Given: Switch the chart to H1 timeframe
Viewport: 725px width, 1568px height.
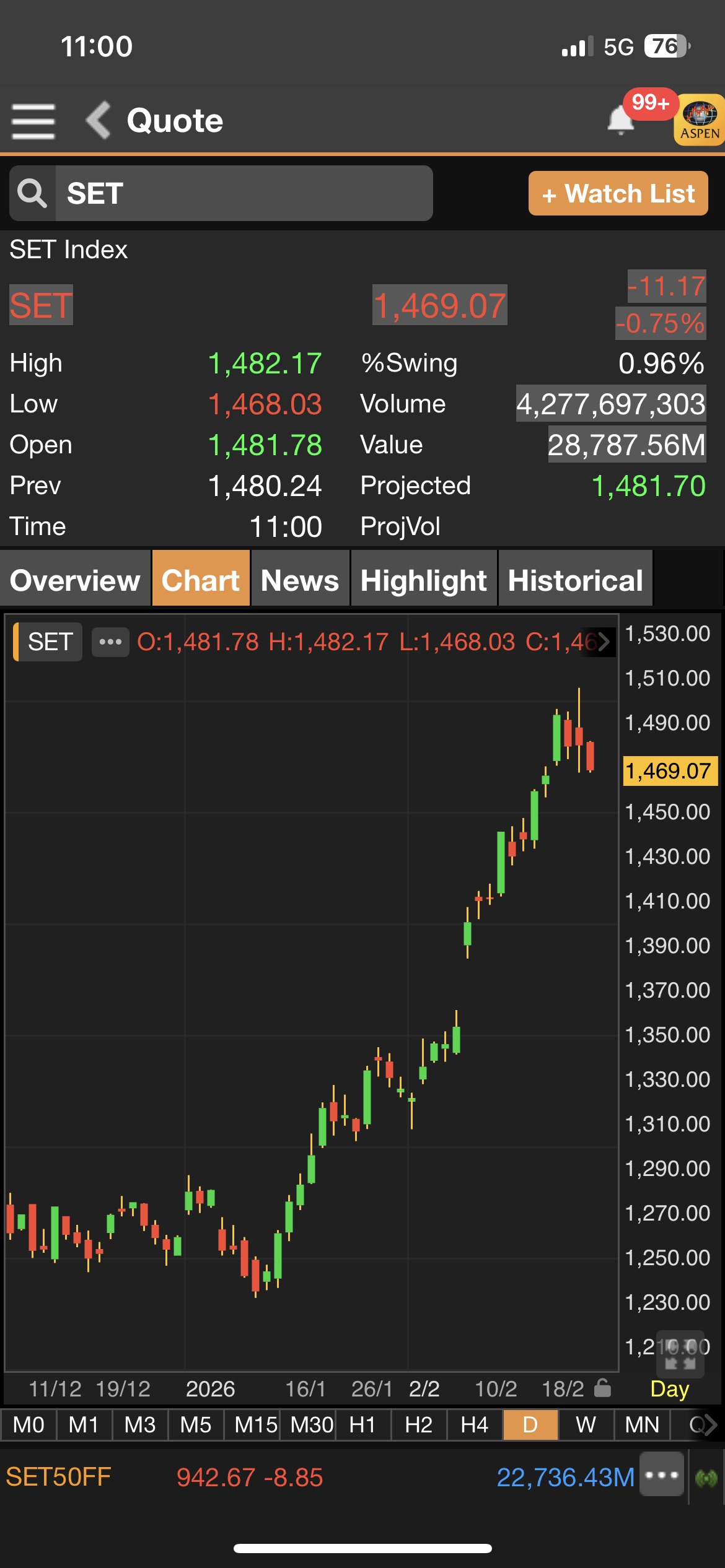Looking at the screenshot, I should pyautogui.click(x=362, y=1425).
